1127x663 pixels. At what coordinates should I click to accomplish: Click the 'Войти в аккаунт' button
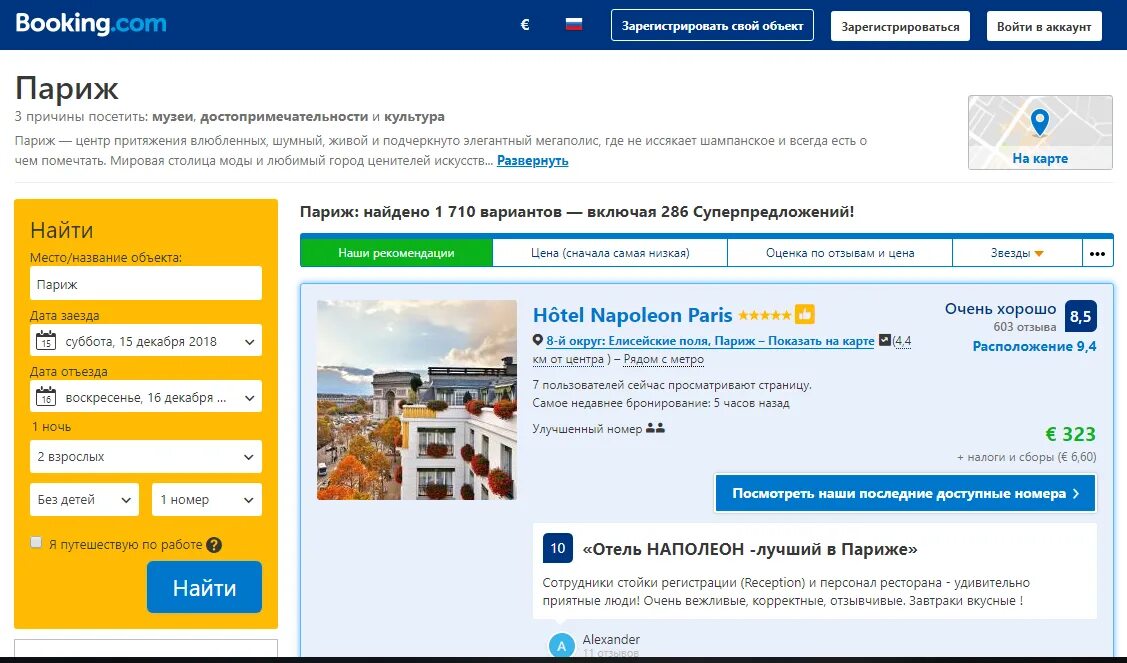1044,26
